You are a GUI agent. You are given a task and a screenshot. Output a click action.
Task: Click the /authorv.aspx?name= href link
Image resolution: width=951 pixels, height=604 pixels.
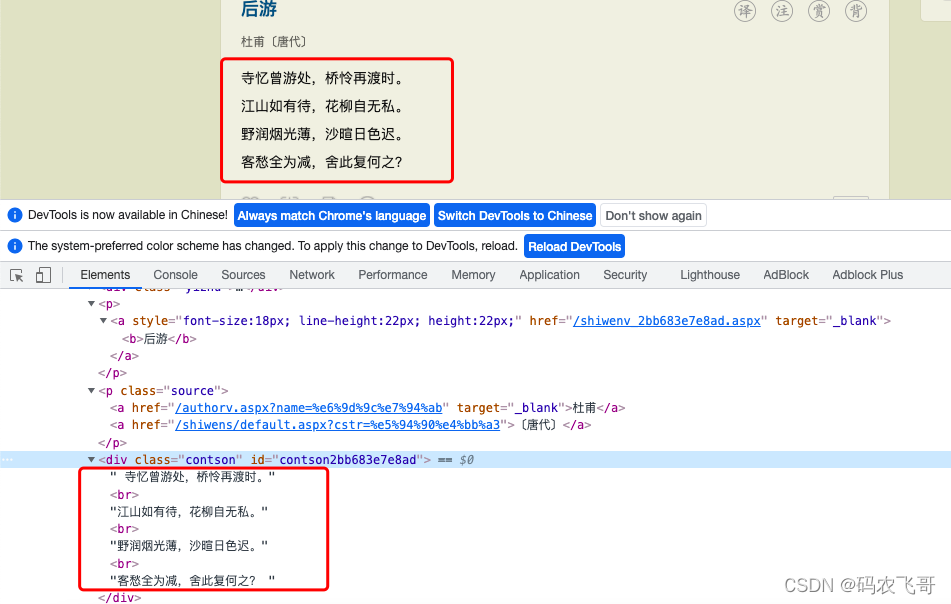(309, 408)
